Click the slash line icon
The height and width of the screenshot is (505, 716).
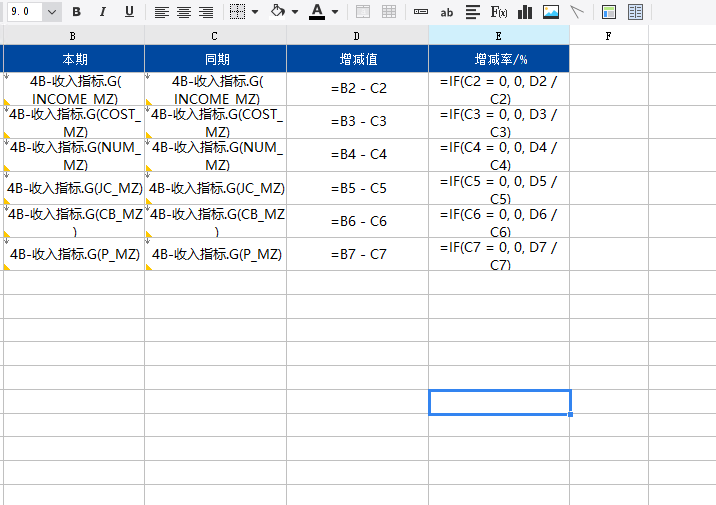[577, 12]
